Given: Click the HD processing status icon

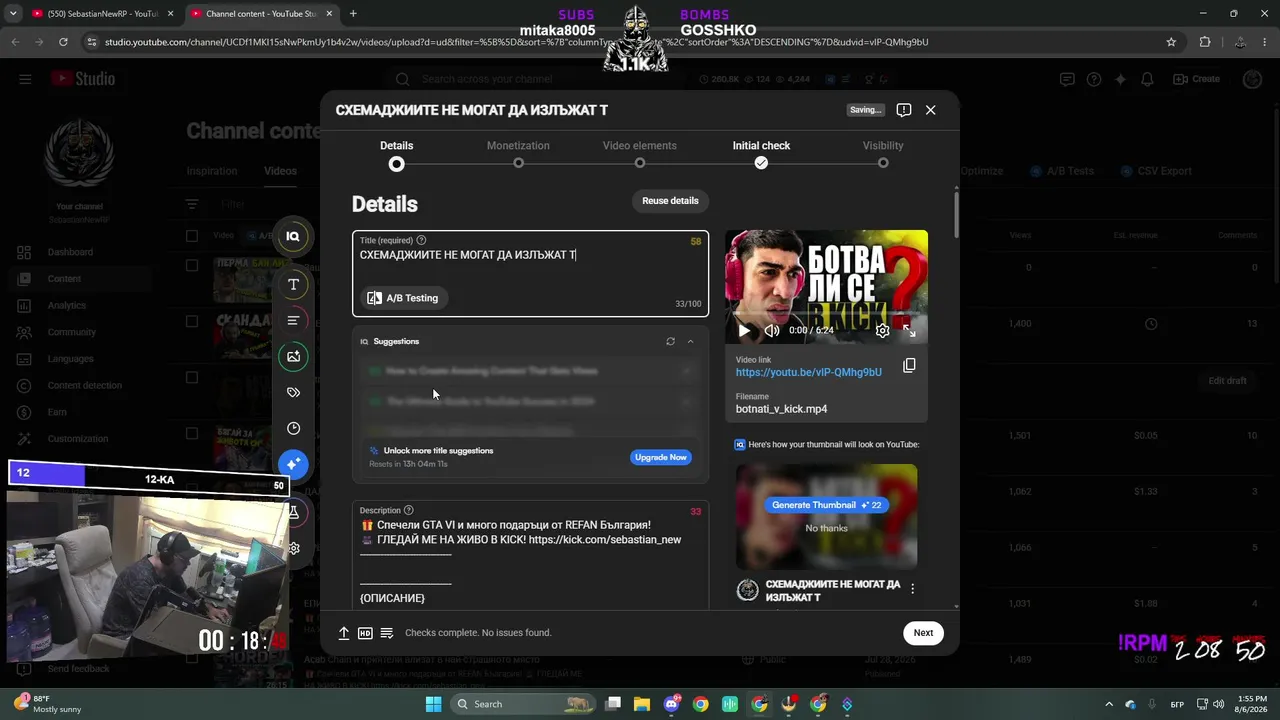Looking at the screenshot, I should [x=365, y=633].
